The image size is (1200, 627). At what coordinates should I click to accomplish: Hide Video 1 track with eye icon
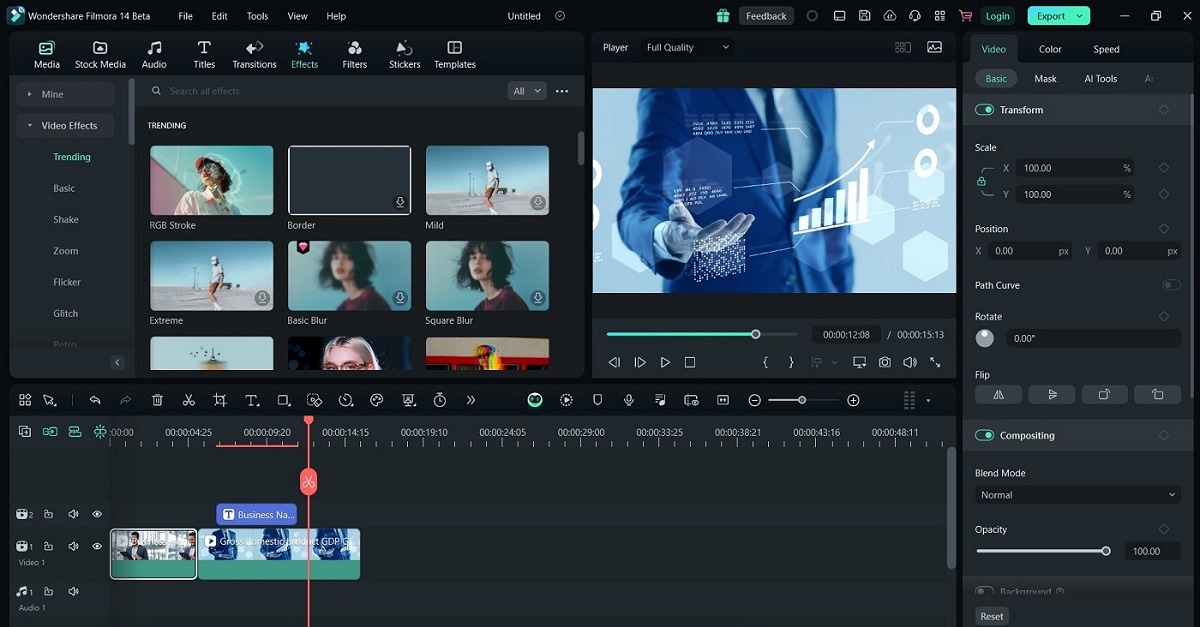(97, 546)
